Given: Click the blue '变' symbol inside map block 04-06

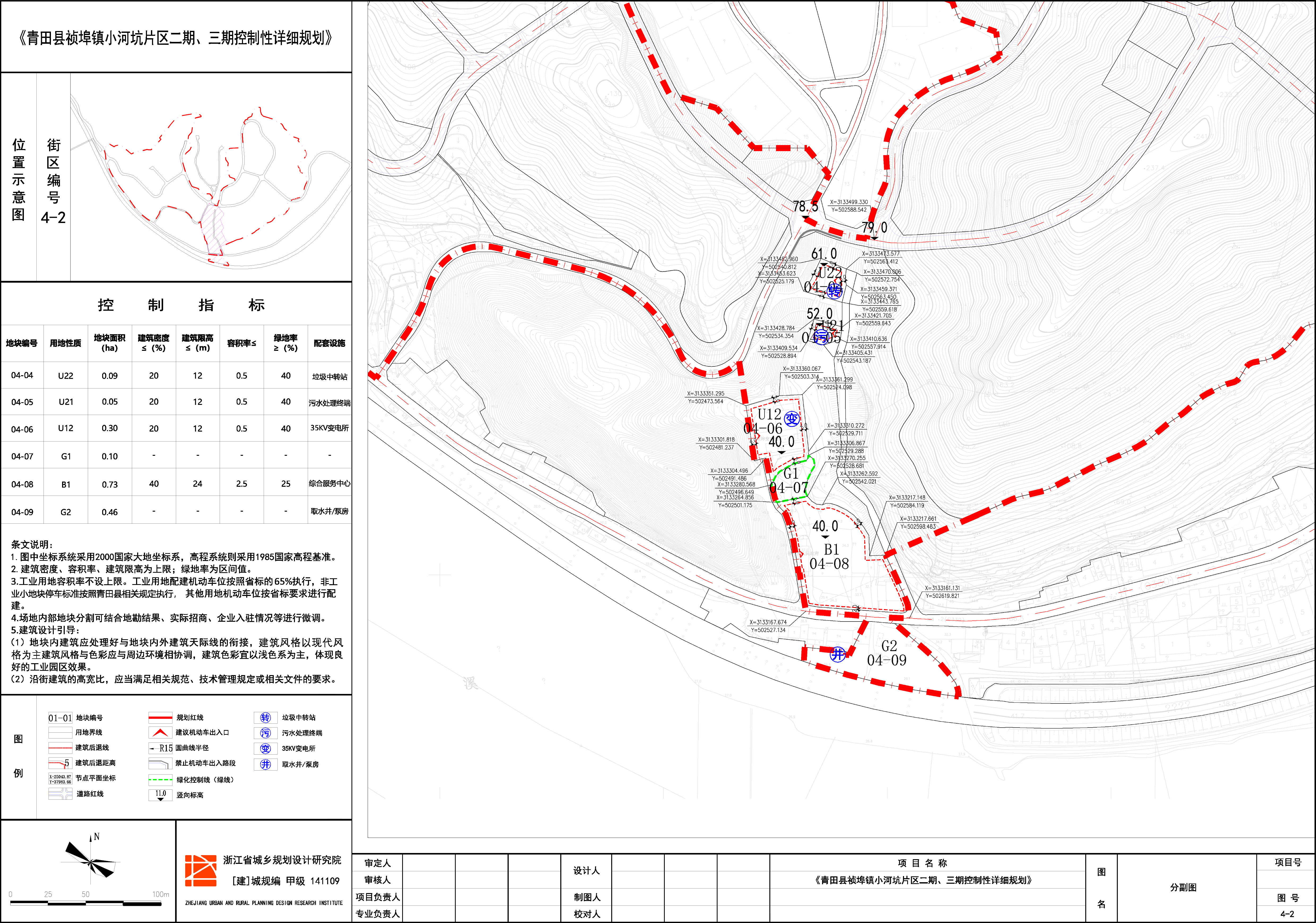Looking at the screenshot, I should coord(792,419).
